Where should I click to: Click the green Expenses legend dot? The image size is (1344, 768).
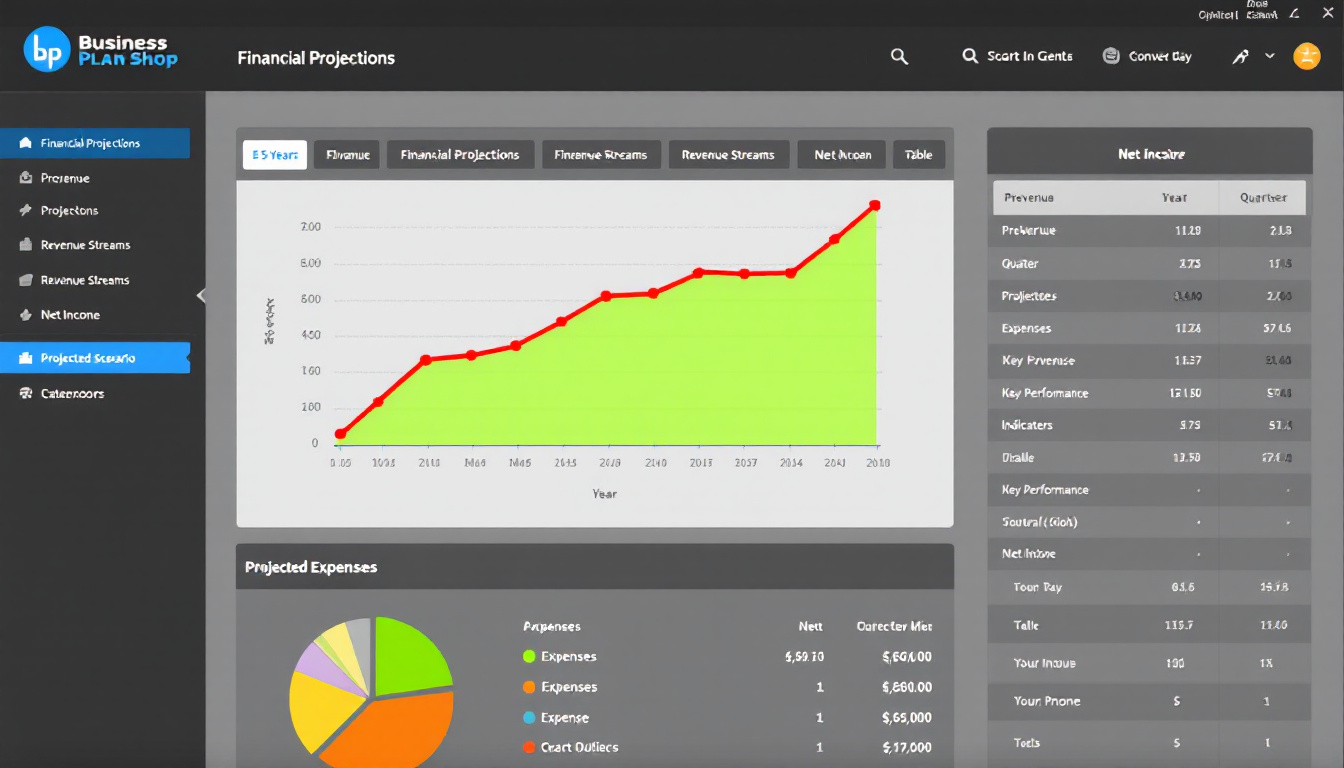point(529,657)
